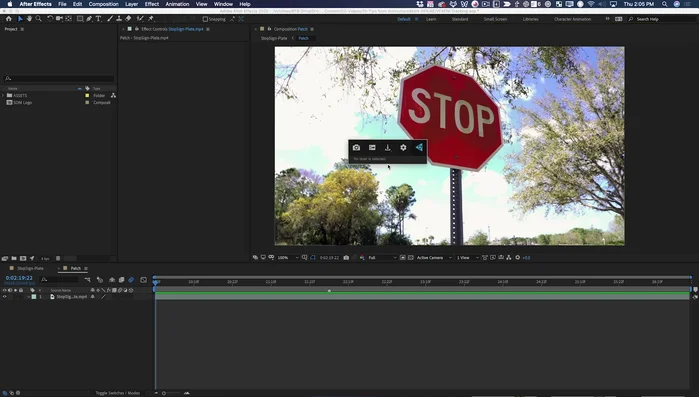Click the label color swatch of StopSign layer

(34, 297)
